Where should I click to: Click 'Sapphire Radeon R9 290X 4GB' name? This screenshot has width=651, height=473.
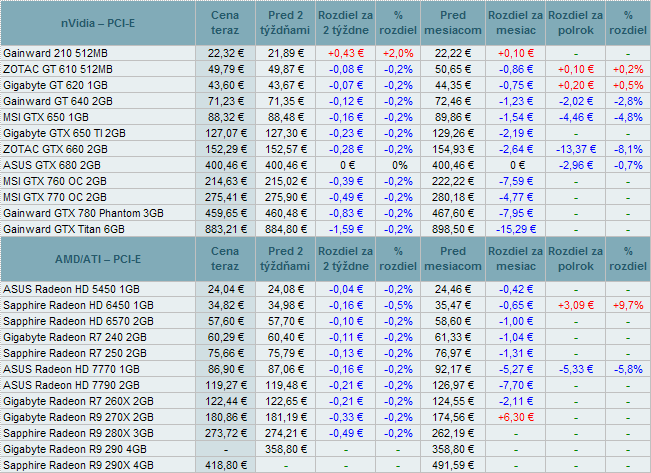coord(78,465)
